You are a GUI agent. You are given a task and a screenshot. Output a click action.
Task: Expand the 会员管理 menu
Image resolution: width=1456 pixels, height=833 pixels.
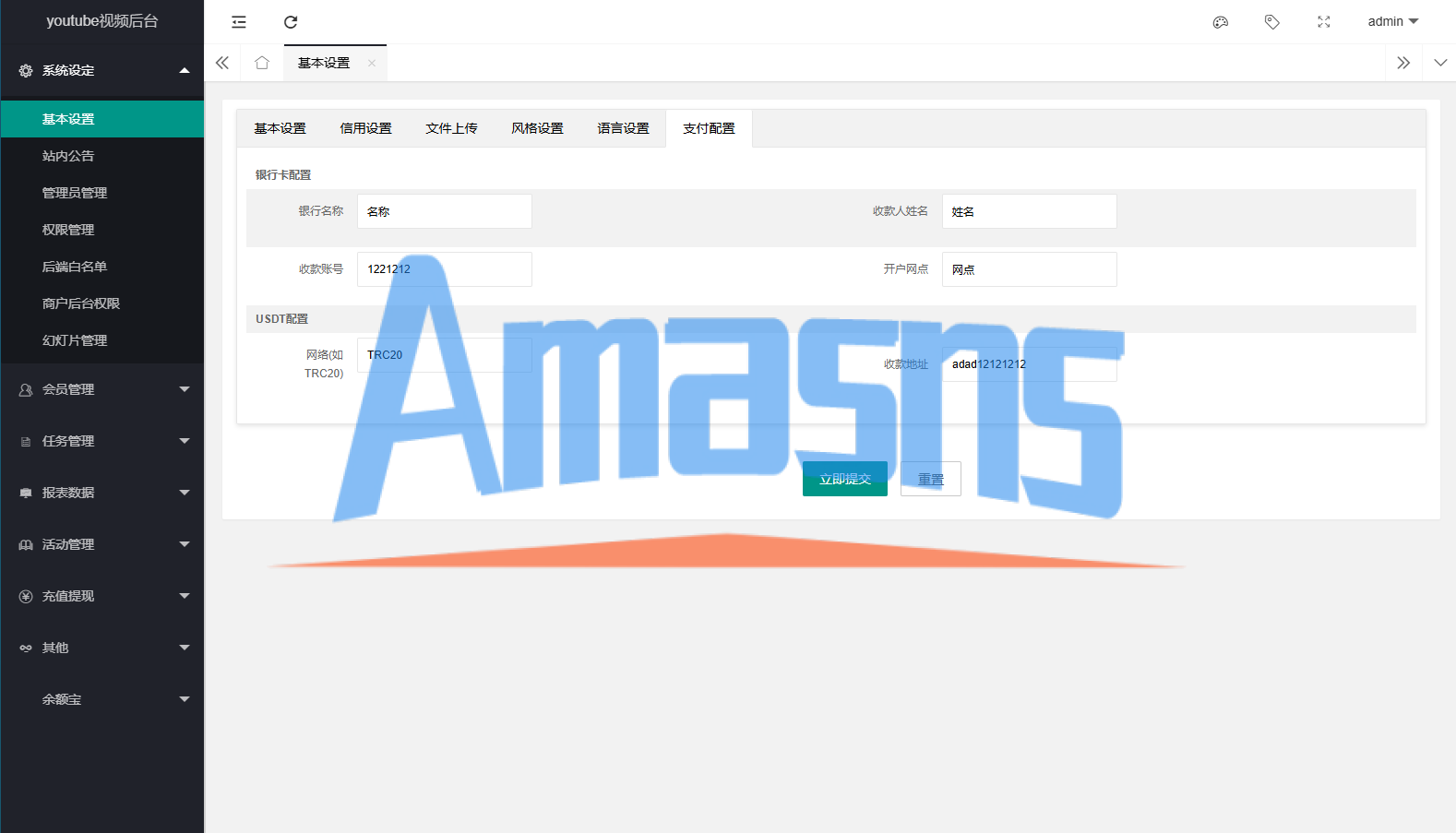[x=102, y=389]
